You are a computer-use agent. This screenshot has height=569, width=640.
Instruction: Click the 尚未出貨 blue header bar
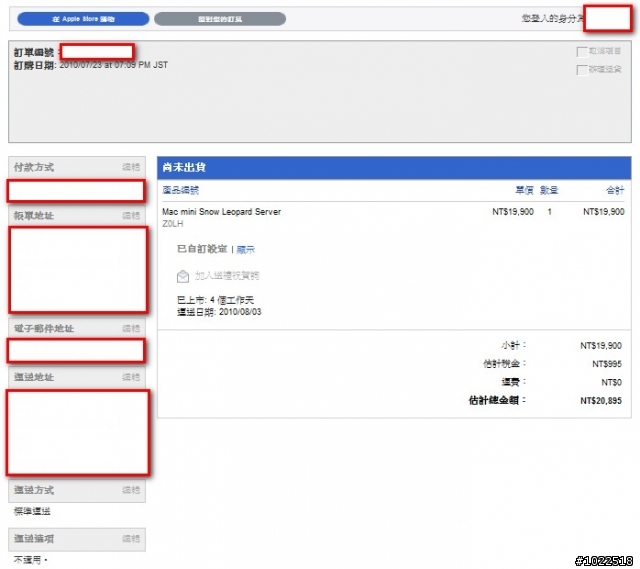[394, 167]
